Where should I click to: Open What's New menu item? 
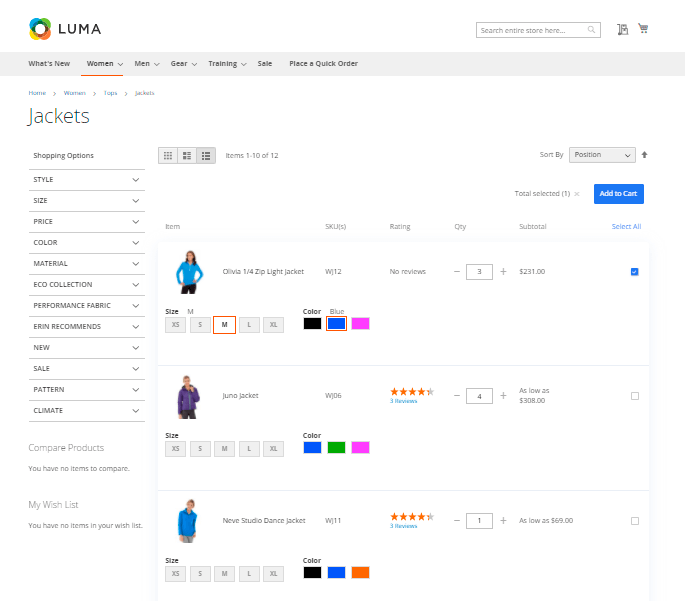(x=49, y=64)
